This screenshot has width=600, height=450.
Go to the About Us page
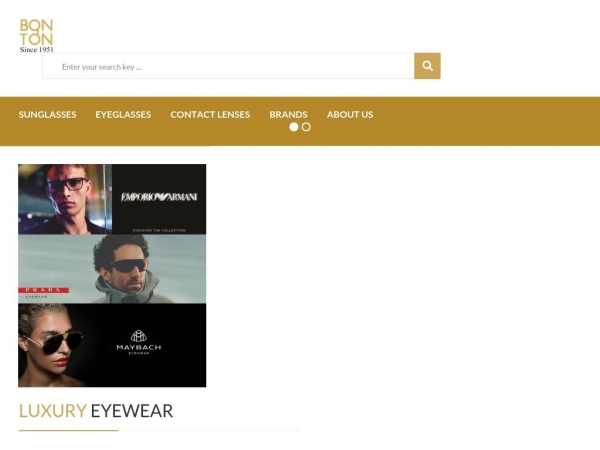coord(350,115)
